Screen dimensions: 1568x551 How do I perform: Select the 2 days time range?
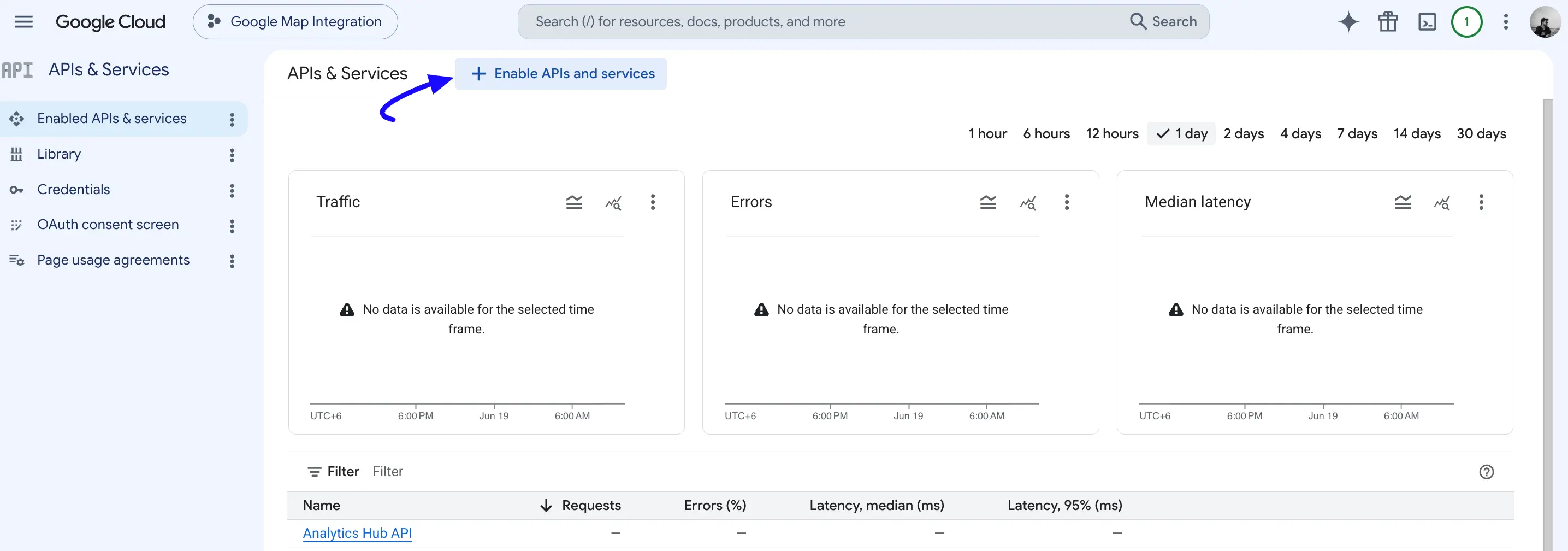coord(1244,133)
